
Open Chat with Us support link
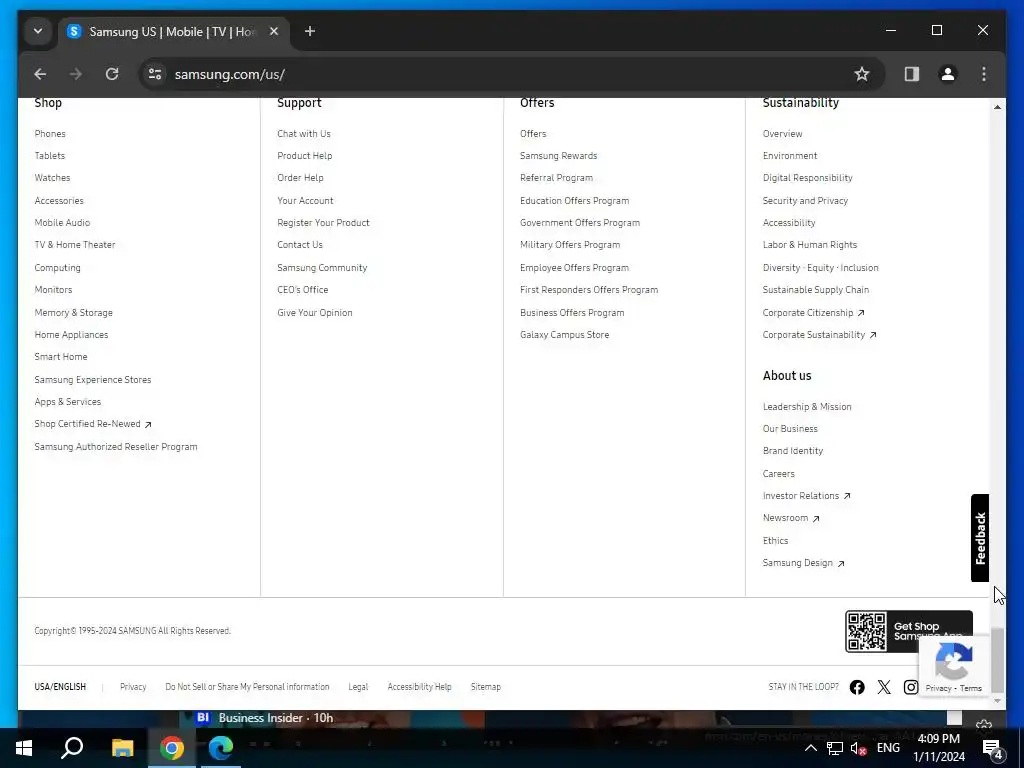click(304, 134)
